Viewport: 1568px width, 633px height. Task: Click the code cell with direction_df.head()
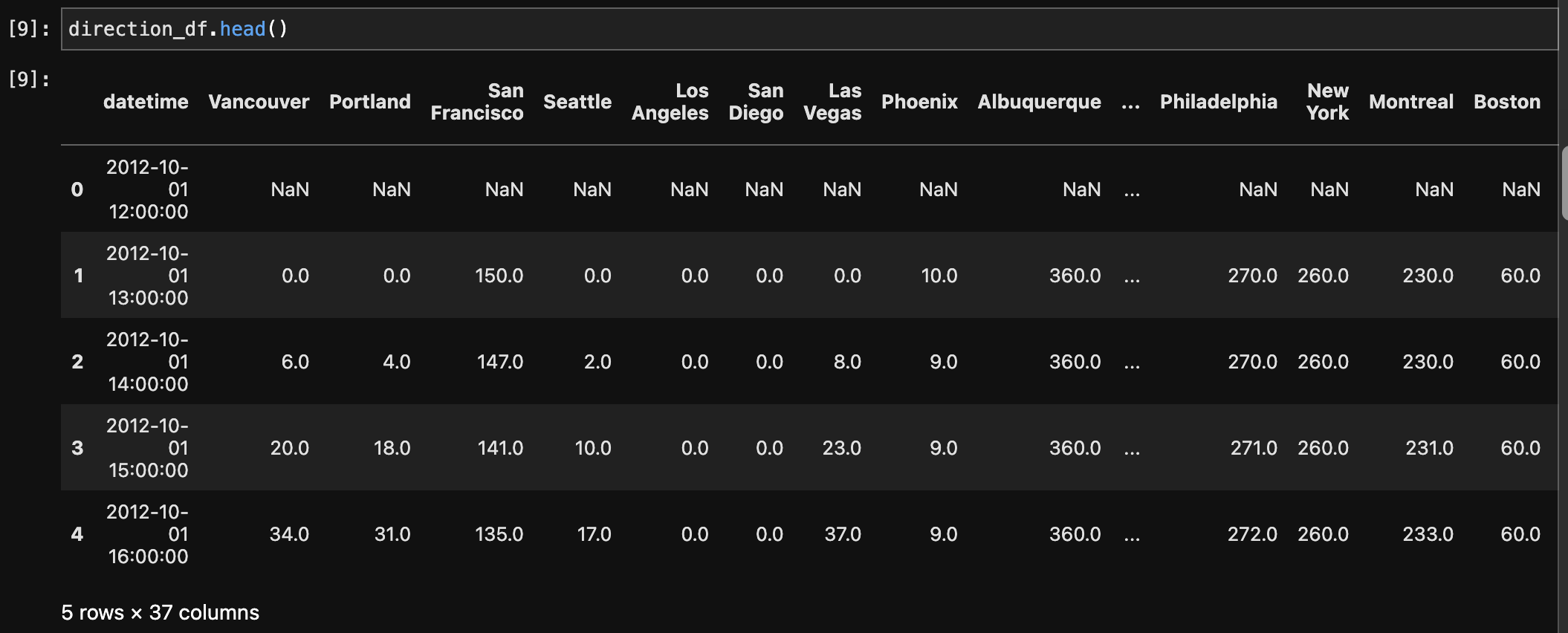pos(809,29)
